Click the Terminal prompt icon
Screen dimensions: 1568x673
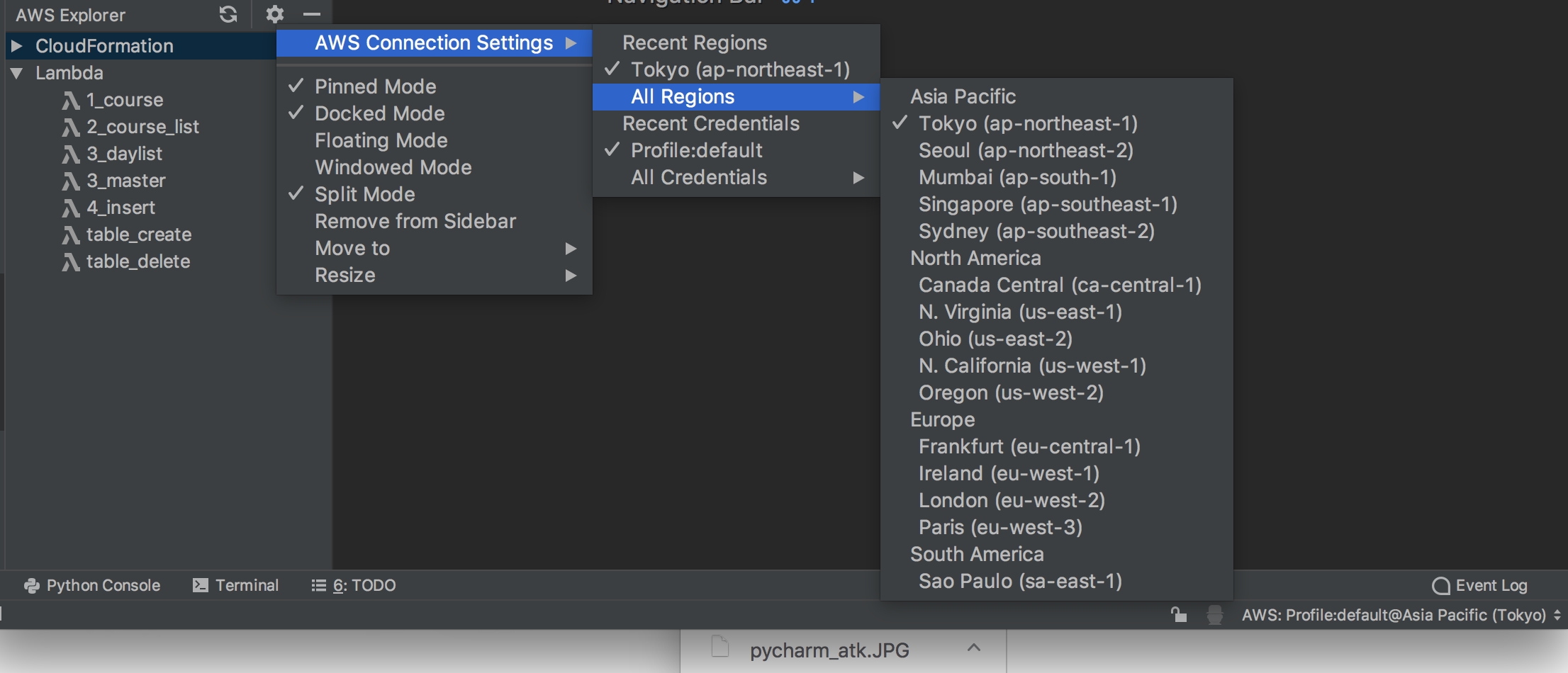(x=201, y=585)
